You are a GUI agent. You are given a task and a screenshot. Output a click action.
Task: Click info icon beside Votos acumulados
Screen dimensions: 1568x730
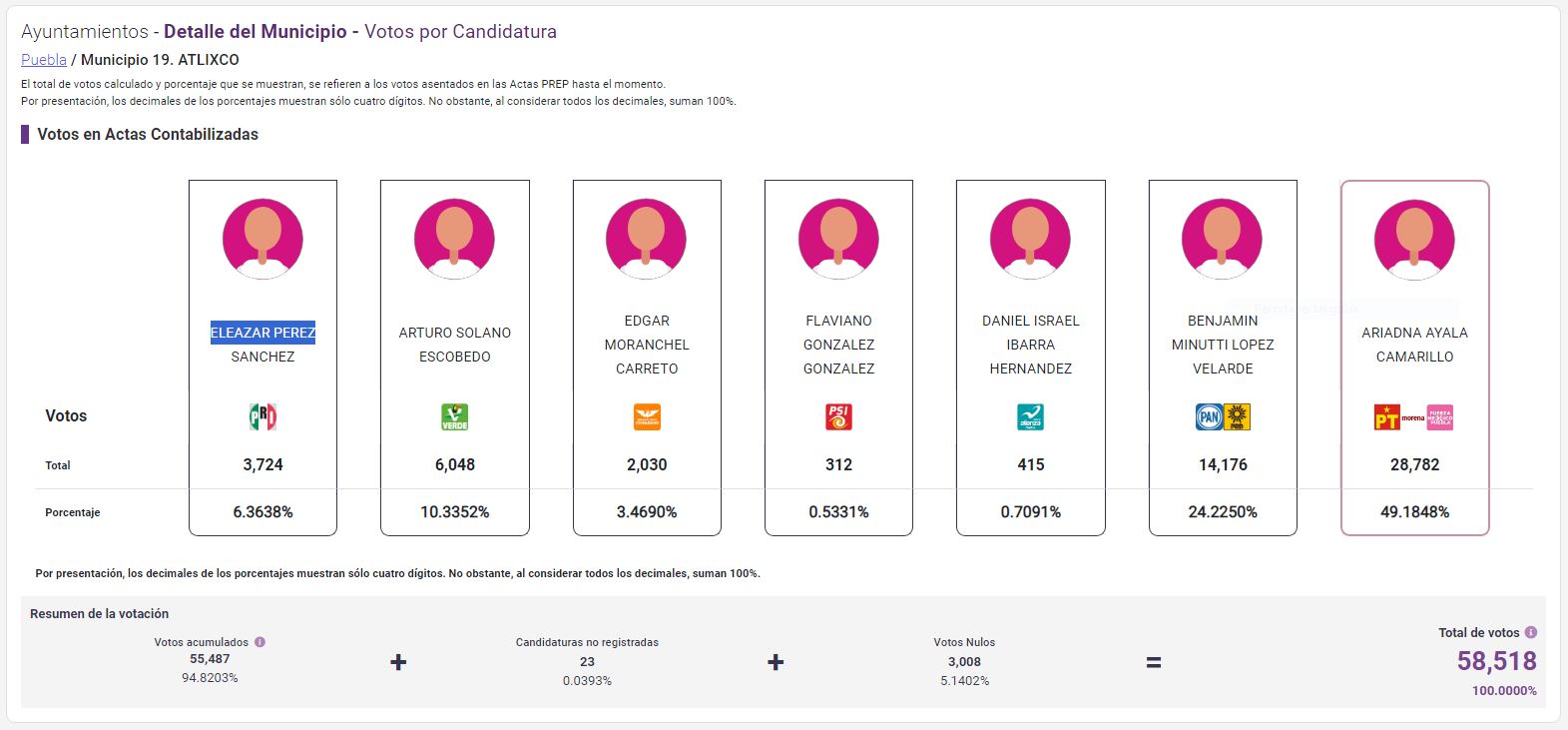(260, 642)
